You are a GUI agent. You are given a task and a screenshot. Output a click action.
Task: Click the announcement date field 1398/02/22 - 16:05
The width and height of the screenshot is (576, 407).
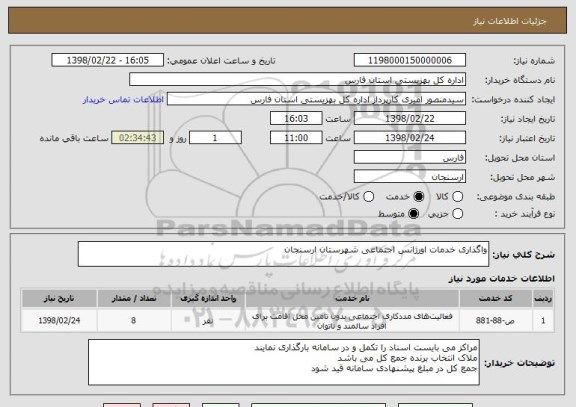pos(108,60)
